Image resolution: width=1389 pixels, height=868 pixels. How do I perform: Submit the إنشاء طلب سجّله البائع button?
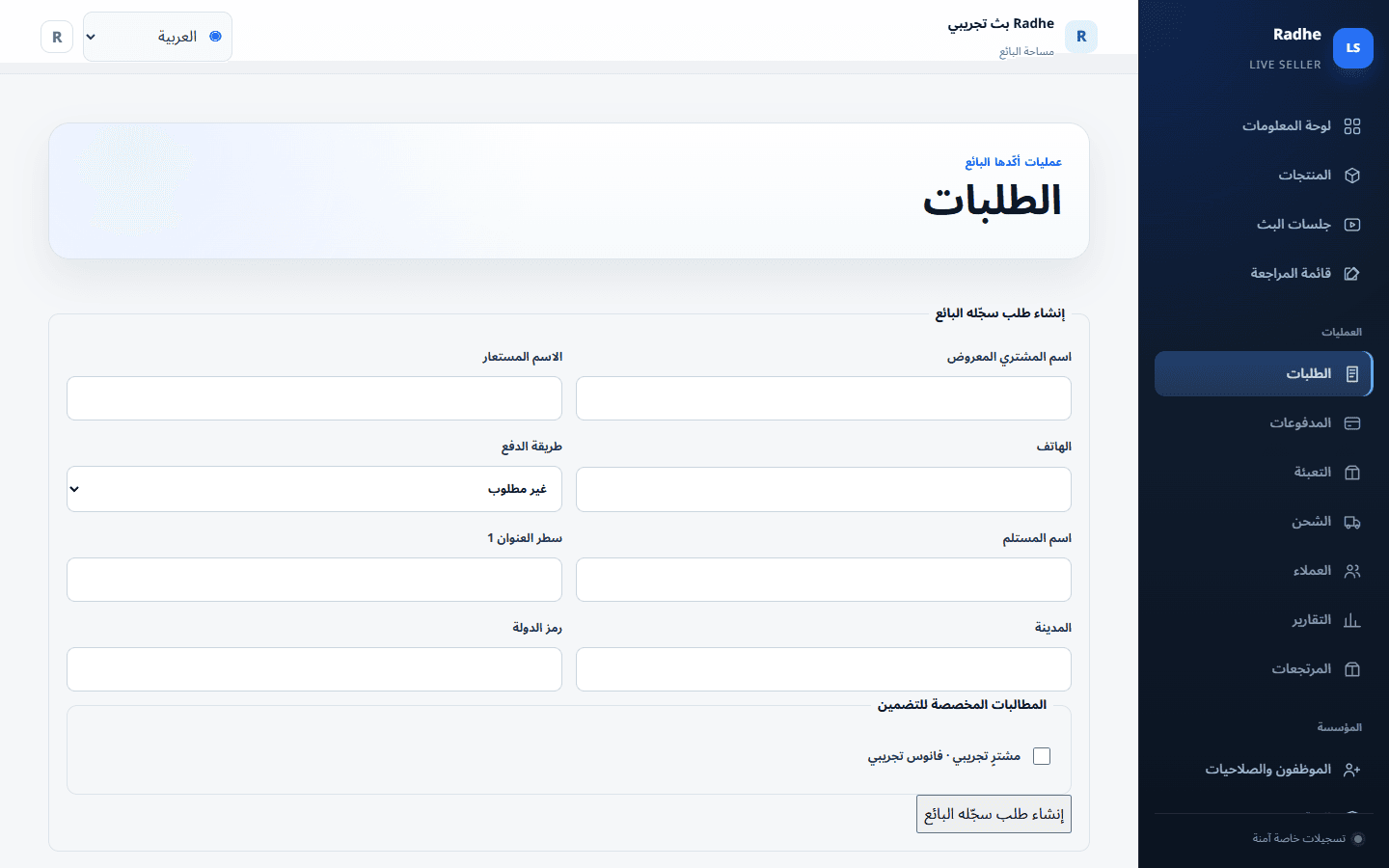(x=994, y=814)
